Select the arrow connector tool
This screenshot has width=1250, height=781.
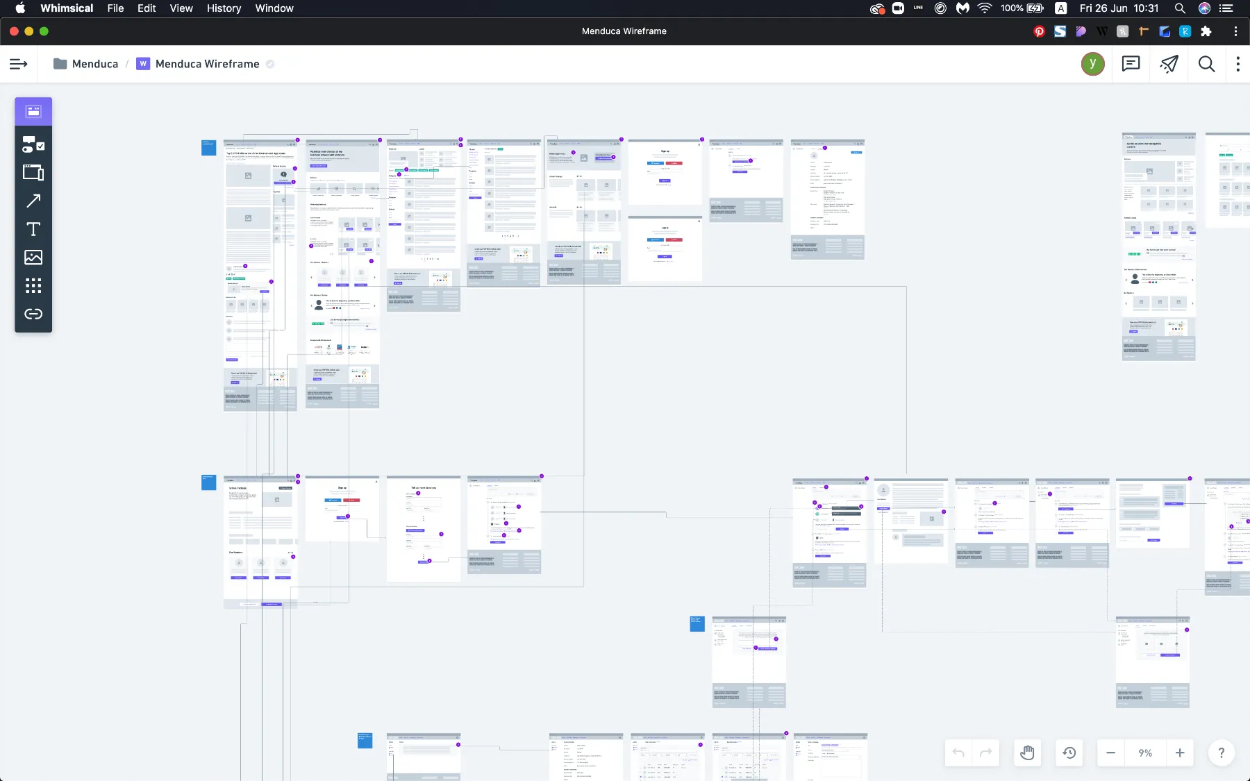[33, 201]
